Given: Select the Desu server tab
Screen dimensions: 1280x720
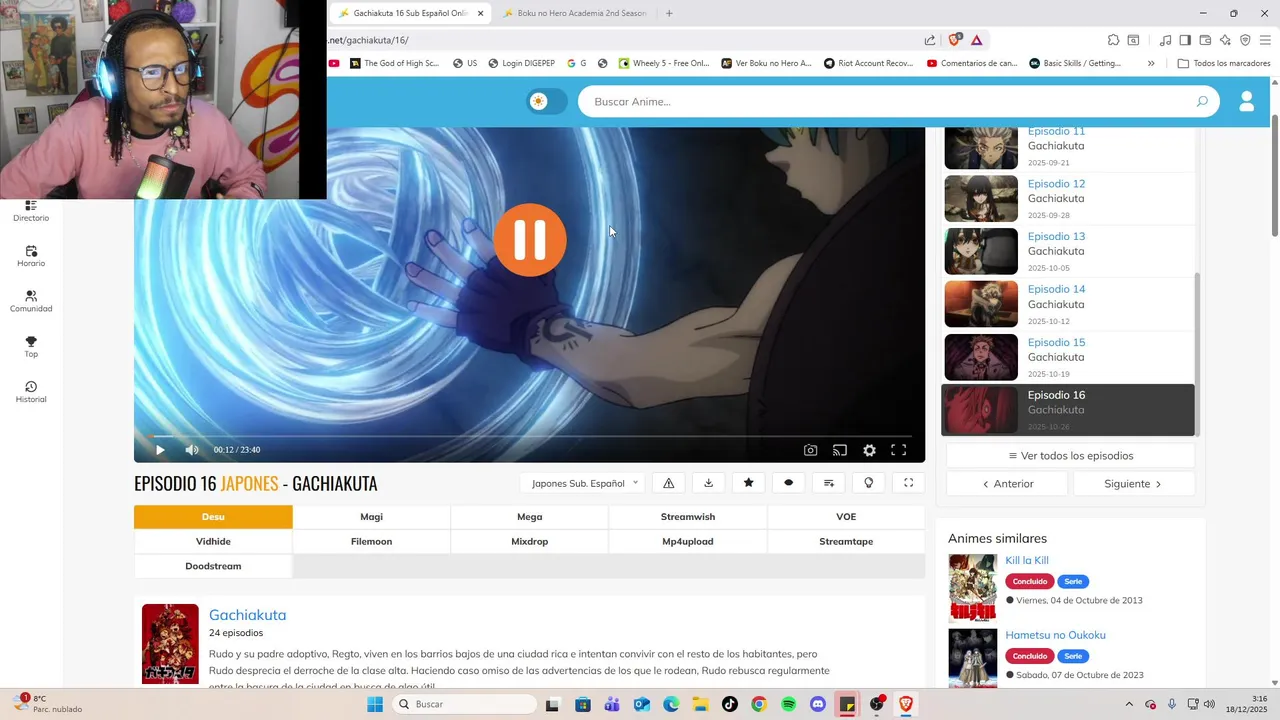Looking at the screenshot, I should pyautogui.click(x=213, y=517).
